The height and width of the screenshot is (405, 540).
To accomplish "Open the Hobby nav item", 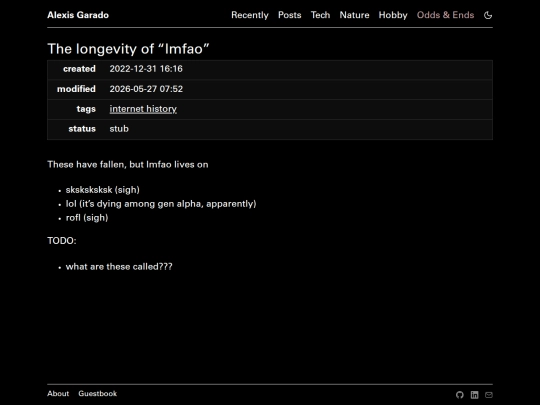I will click(x=393, y=15).
